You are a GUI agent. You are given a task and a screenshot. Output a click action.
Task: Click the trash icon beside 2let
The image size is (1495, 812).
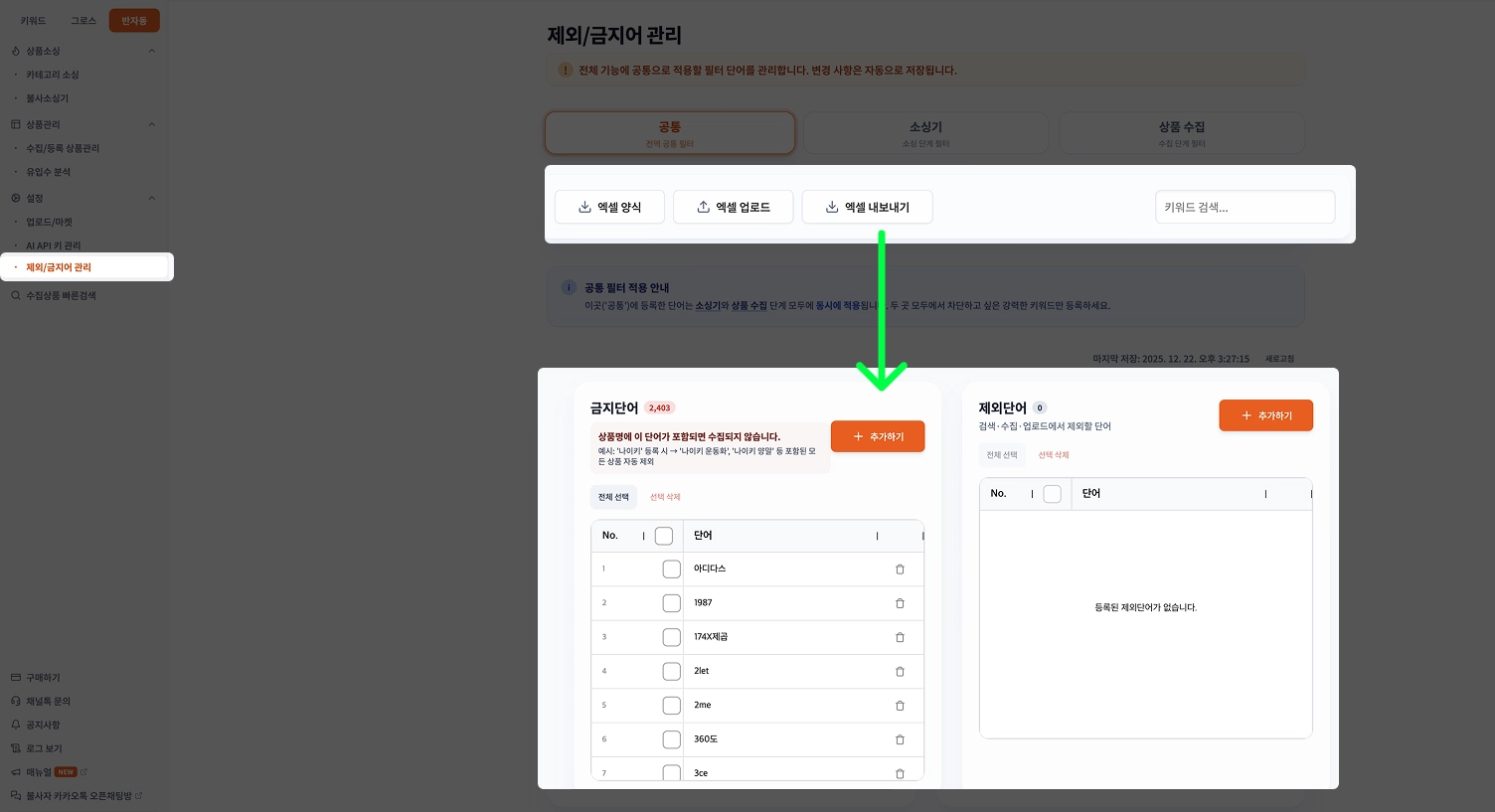pyautogui.click(x=900, y=672)
